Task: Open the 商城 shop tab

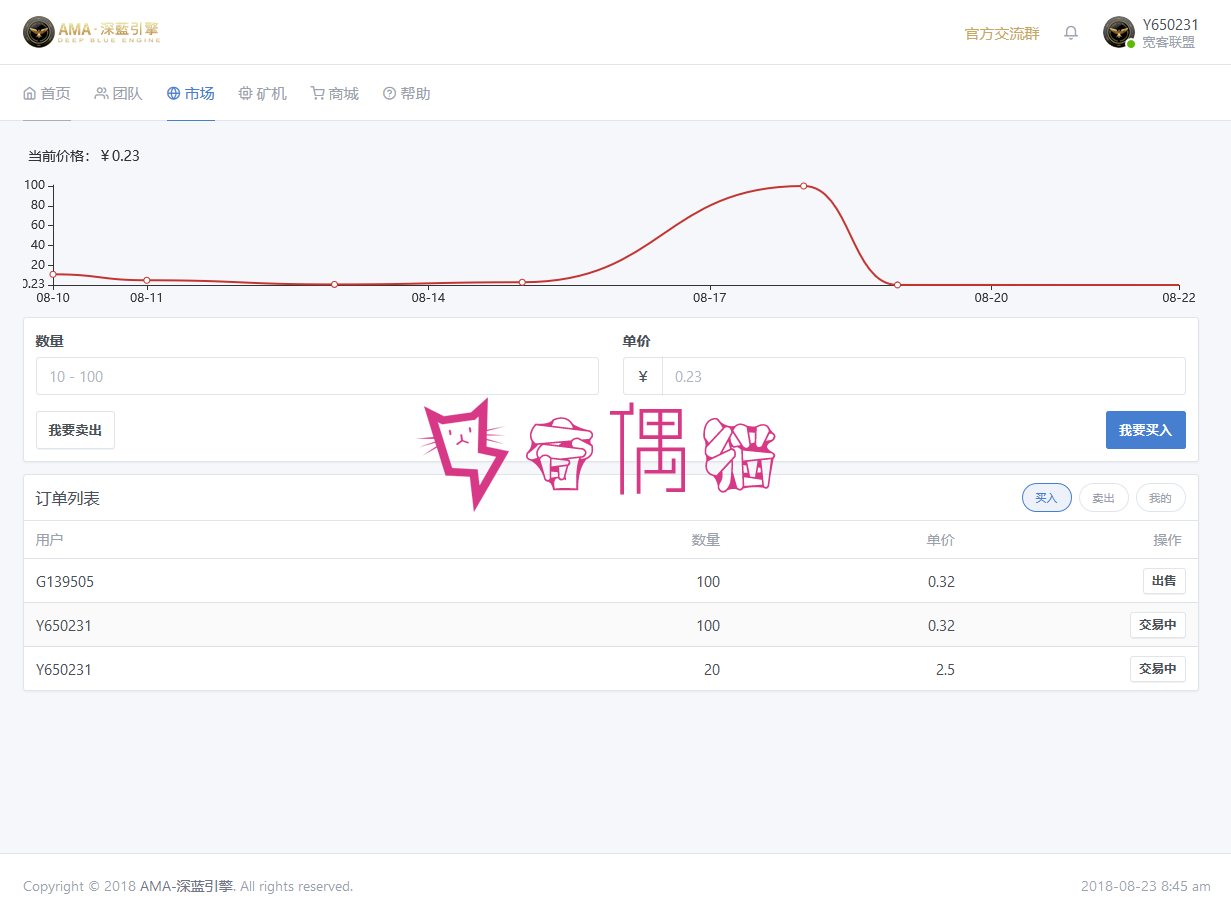Action: [x=335, y=93]
